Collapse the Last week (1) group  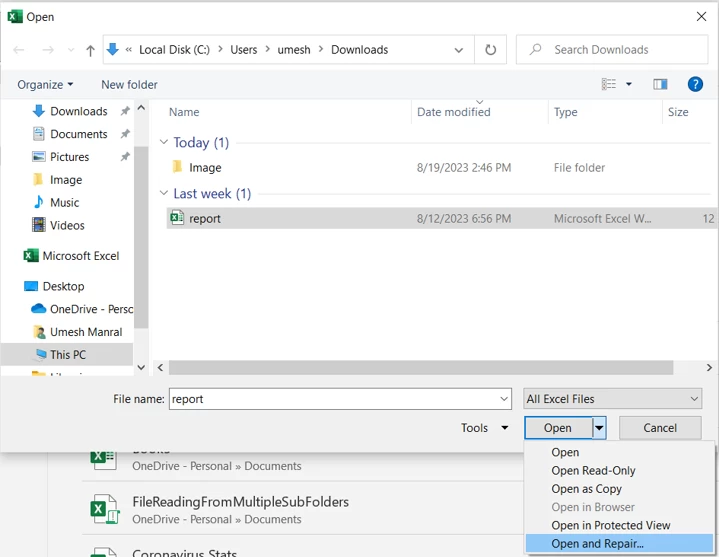point(164,193)
